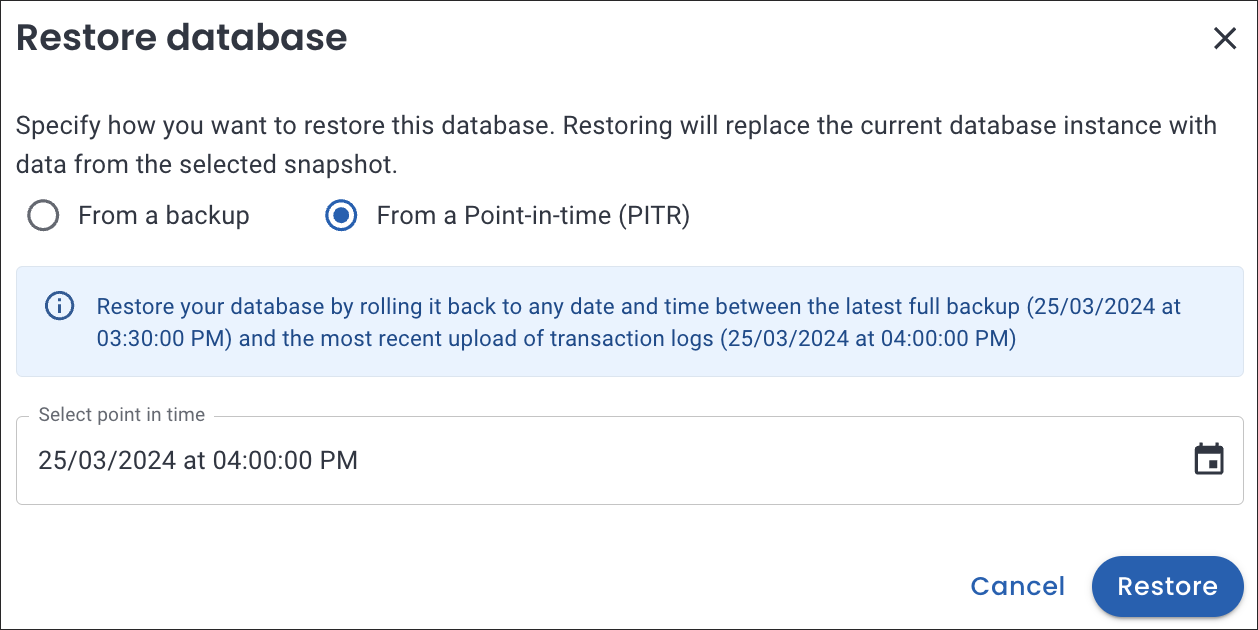This screenshot has width=1258, height=630.
Task: Click the "From a Point-in-time (PITR)" label text
Action: tap(532, 216)
